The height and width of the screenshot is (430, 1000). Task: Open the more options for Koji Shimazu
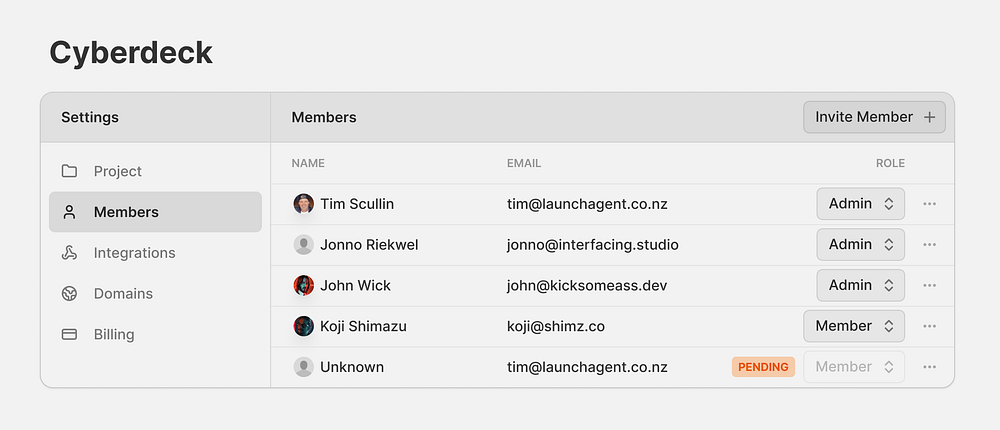930,326
